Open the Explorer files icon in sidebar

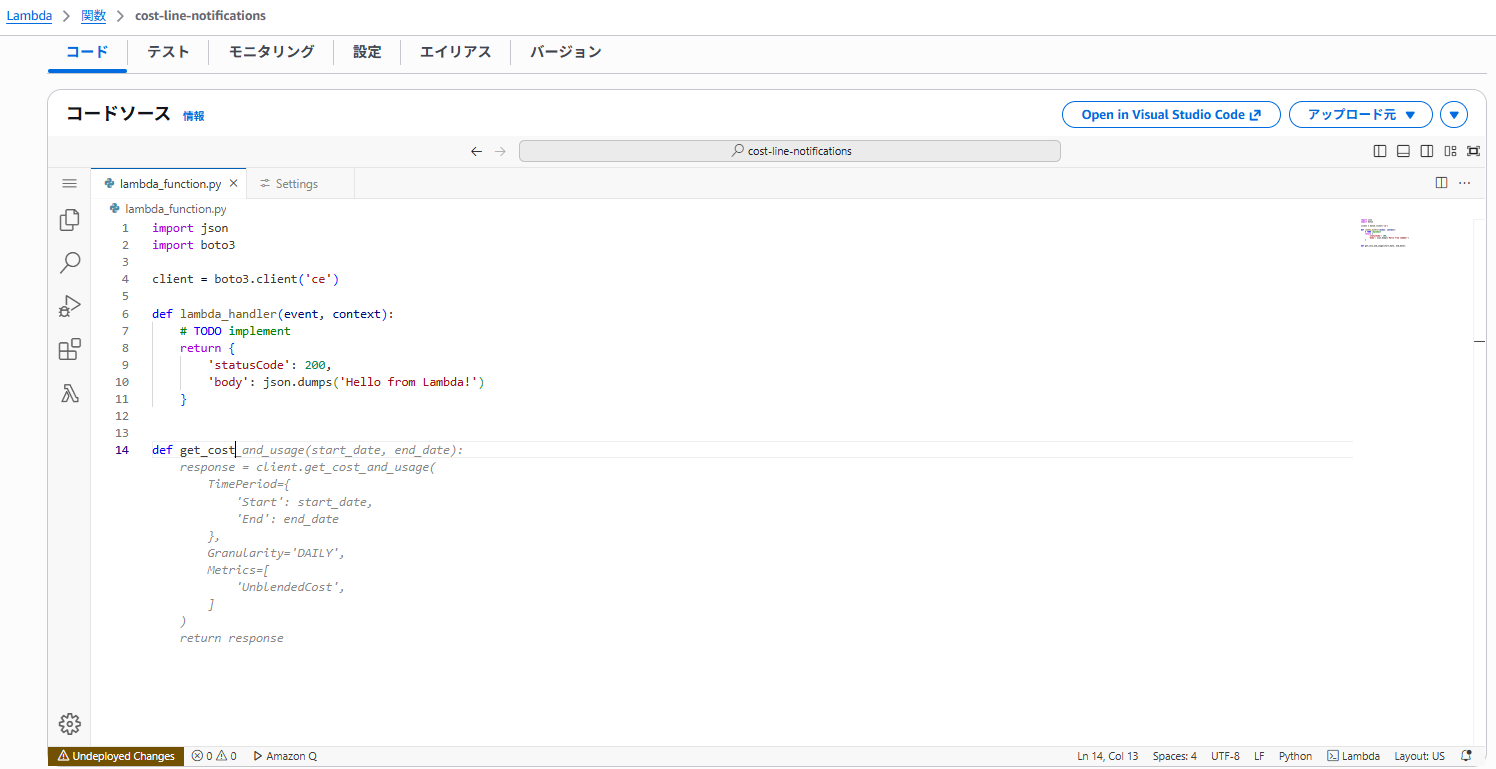pos(69,220)
